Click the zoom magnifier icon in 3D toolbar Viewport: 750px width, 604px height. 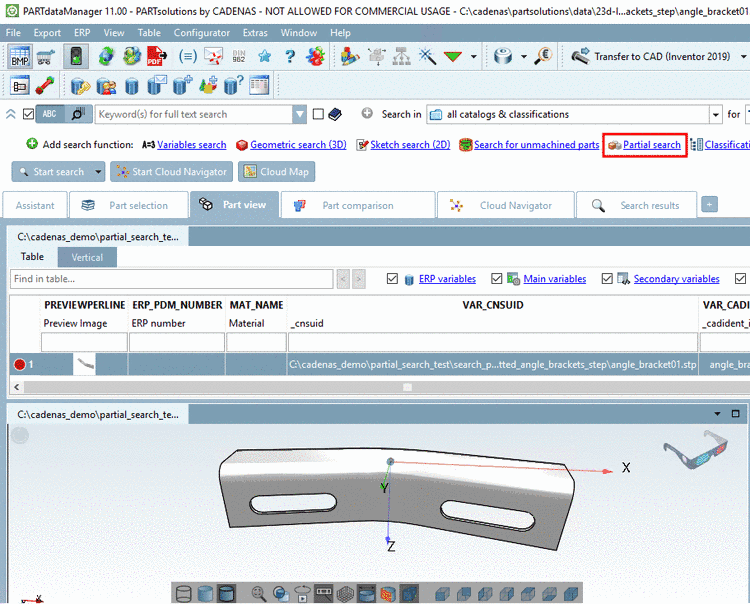coord(259,593)
